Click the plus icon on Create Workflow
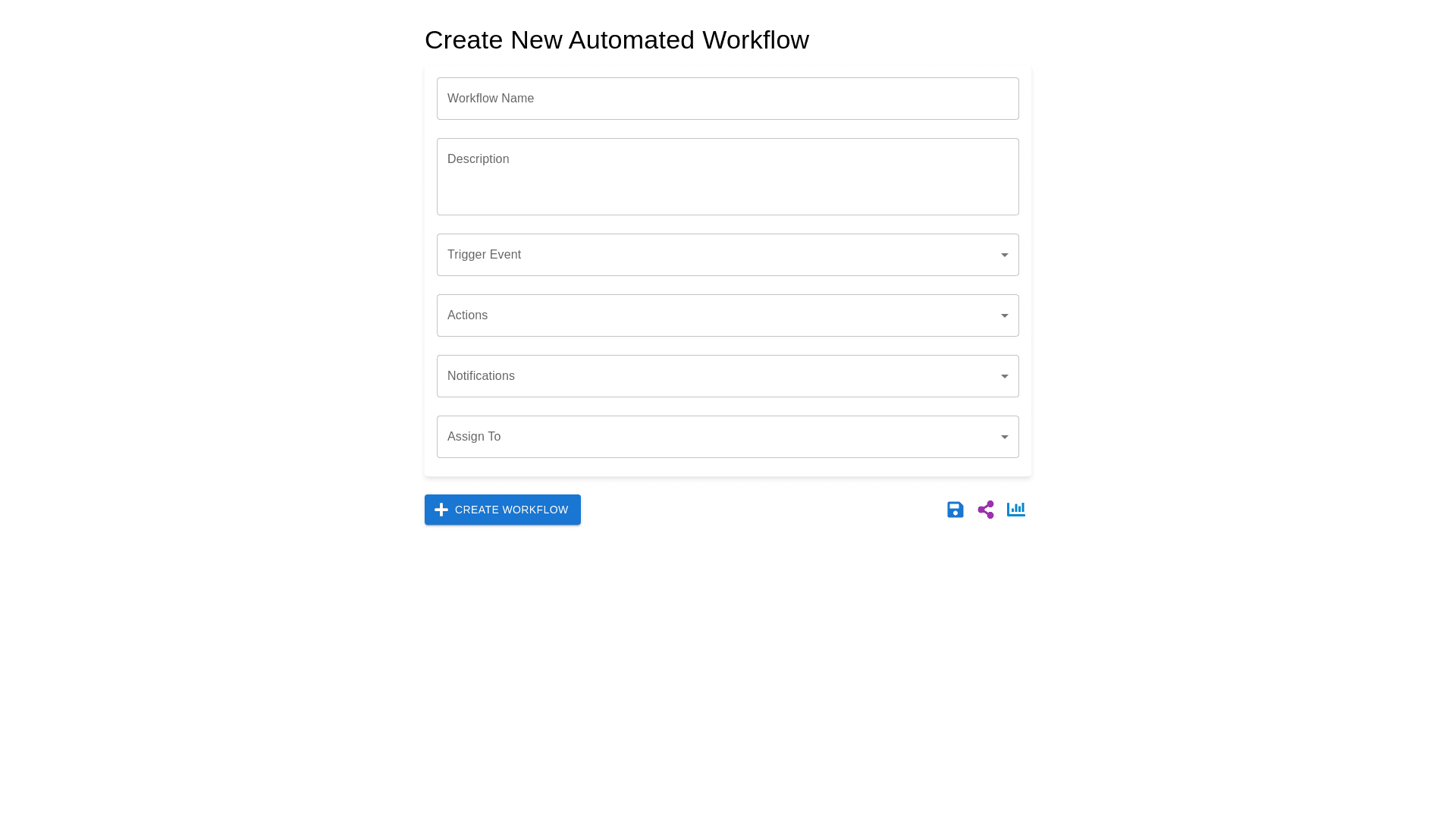This screenshot has height=819, width=1456. pyautogui.click(x=441, y=510)
